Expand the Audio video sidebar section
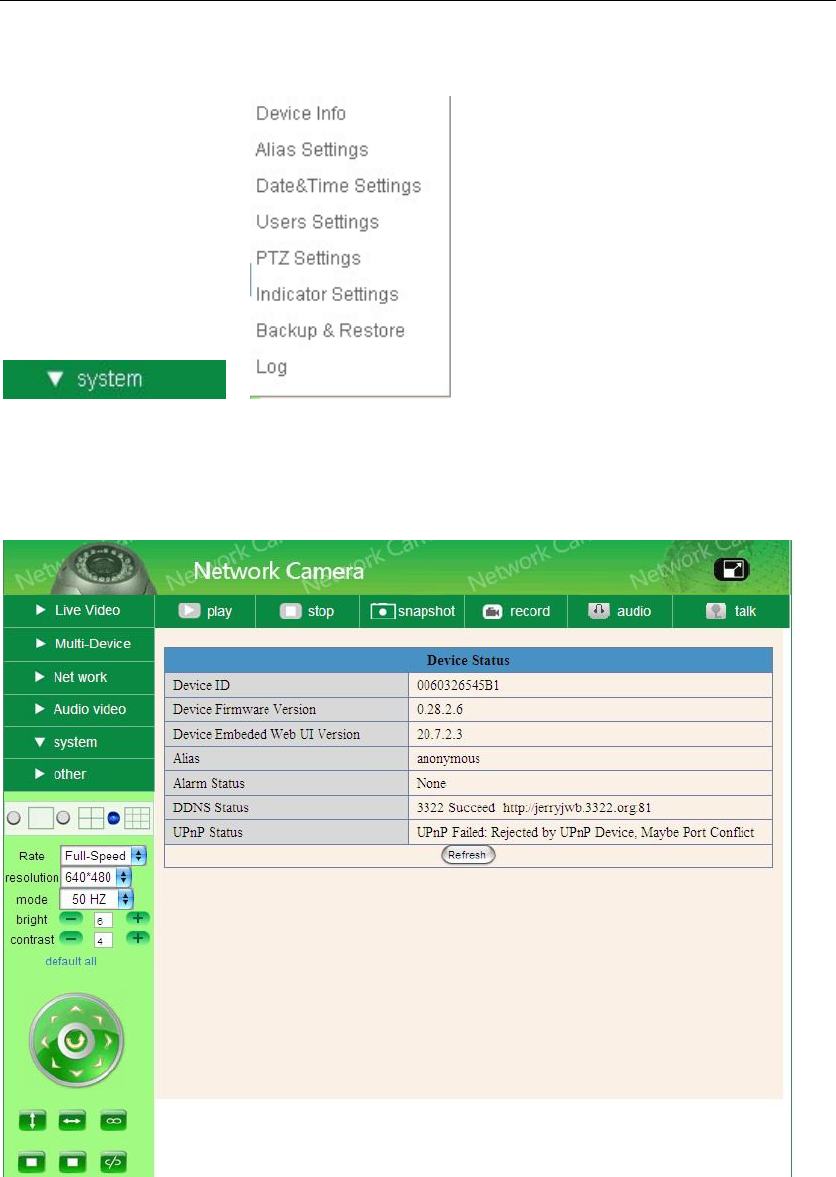 [79, 709]
